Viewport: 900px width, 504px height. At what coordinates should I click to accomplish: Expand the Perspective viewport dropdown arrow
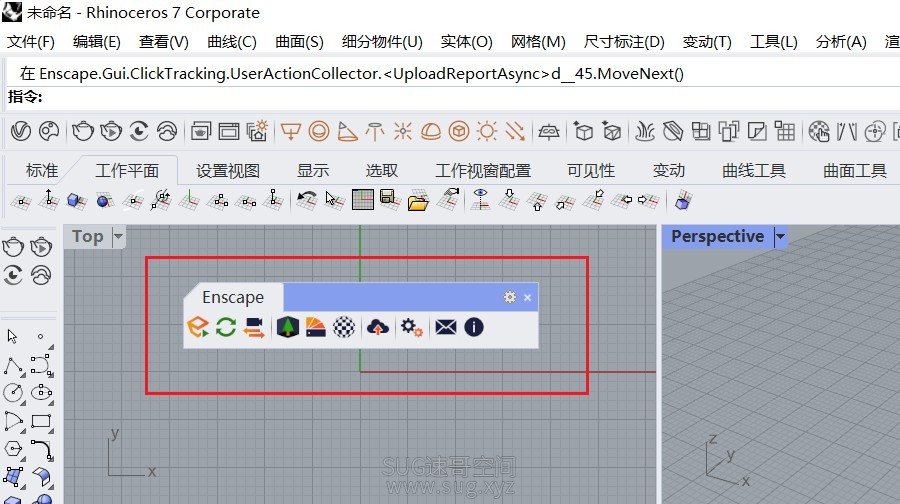click(x=780, y=236)
